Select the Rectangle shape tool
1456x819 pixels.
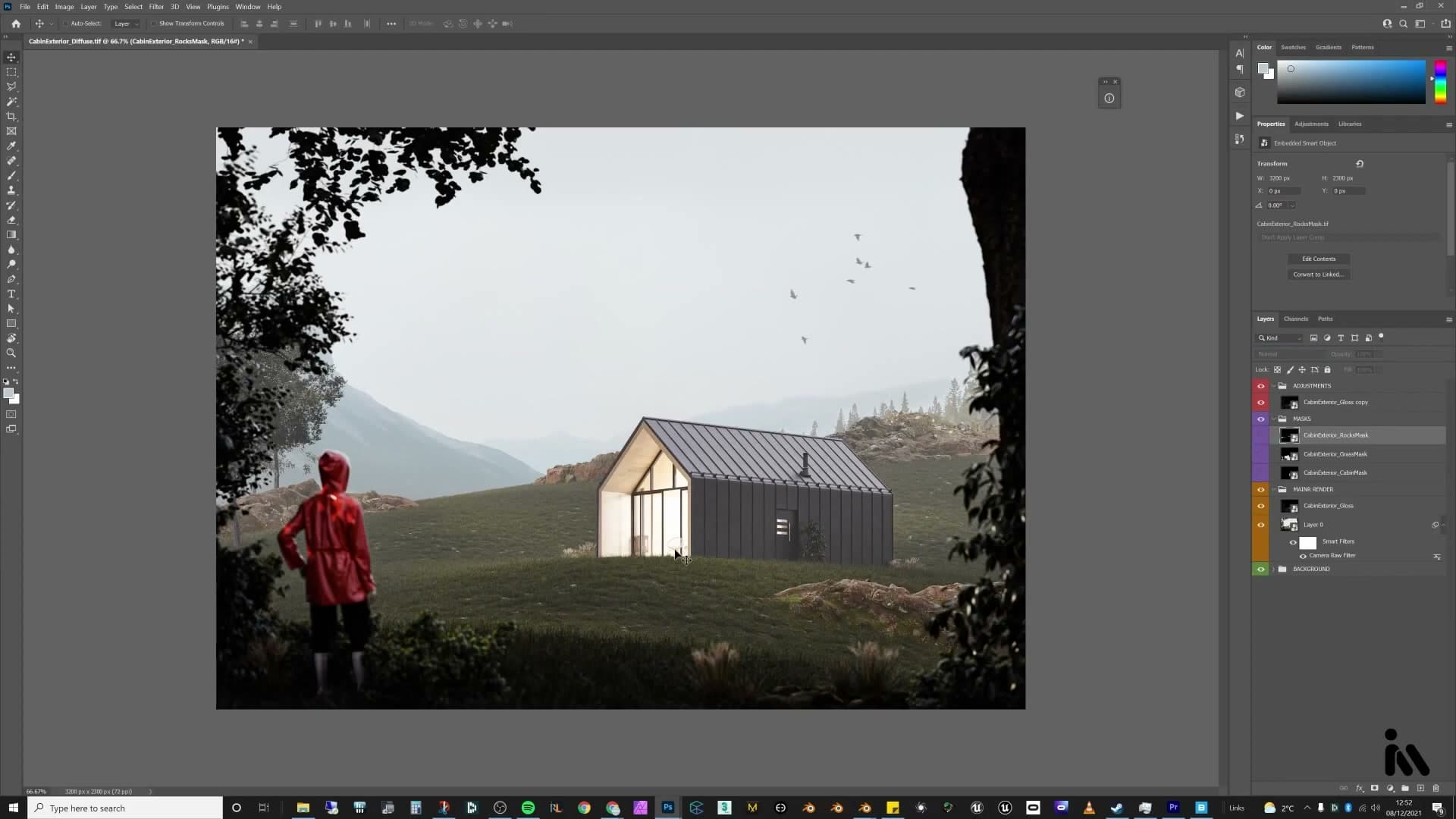coord(11,323)
